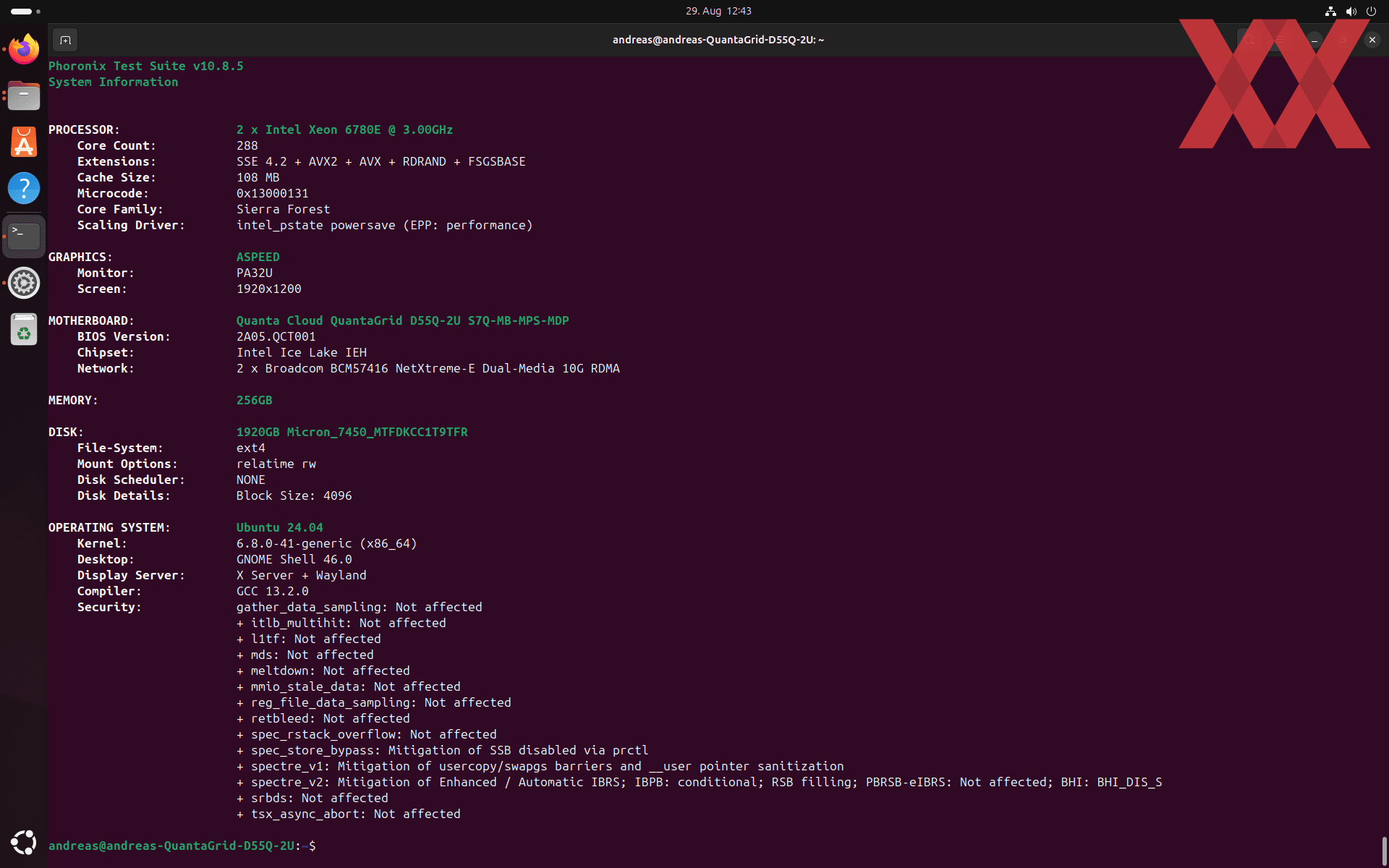The height and width of the screenshot is (868, 1389).
Task: Open the Settings gear in the dock
Action: (x=24, y=283)
